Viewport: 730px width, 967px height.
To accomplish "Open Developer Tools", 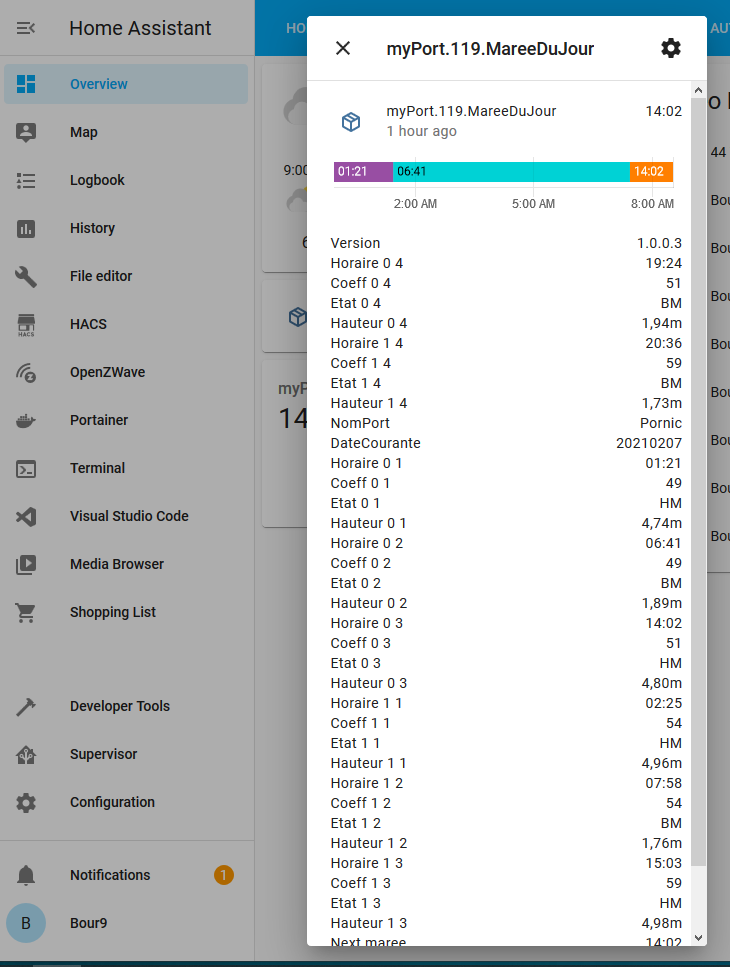I will 119,706.
